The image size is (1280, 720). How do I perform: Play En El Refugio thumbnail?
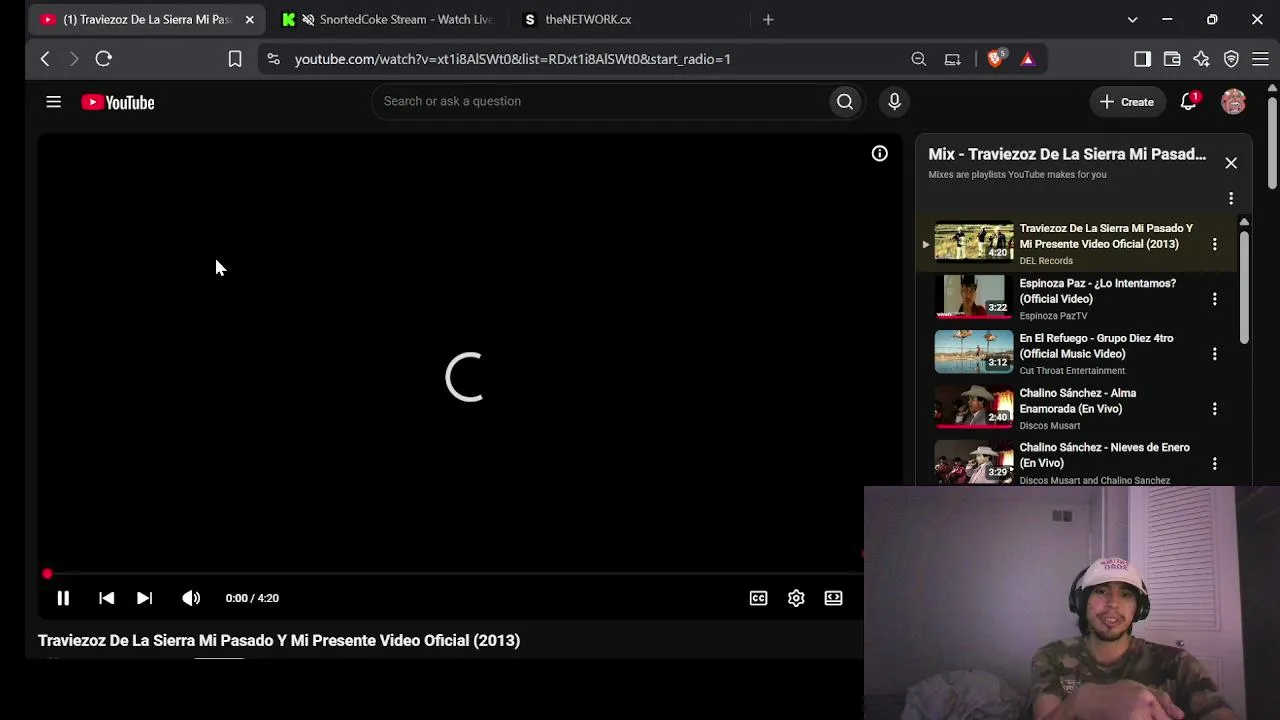(x=973, y=352)
